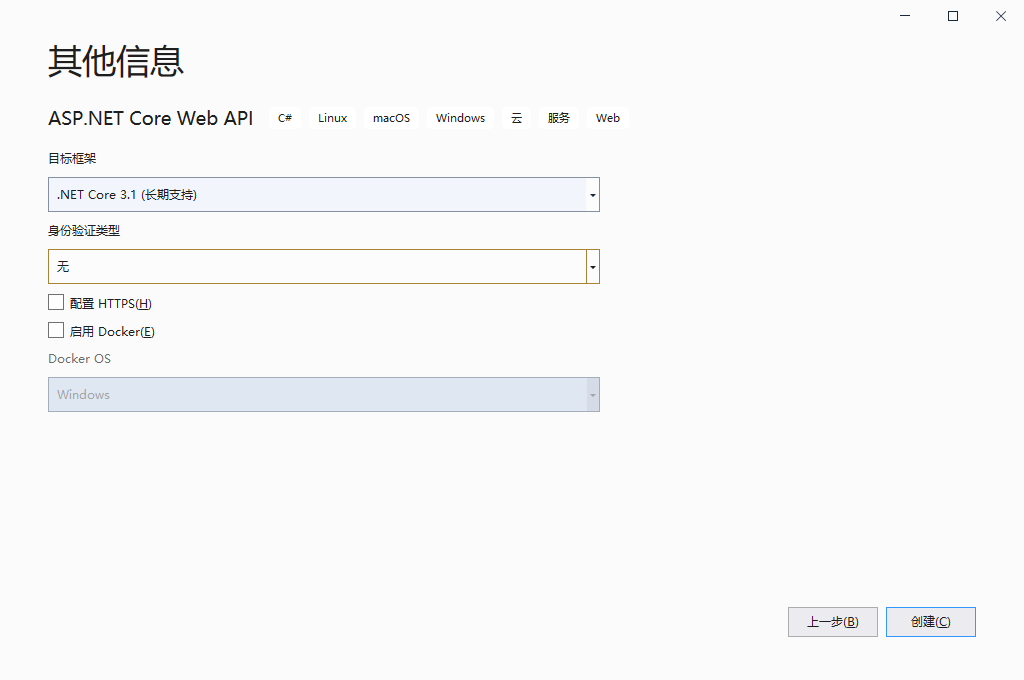Click the Docker OS label
The width and height of the screenshot is (1024, 680).
coord(80,359)
